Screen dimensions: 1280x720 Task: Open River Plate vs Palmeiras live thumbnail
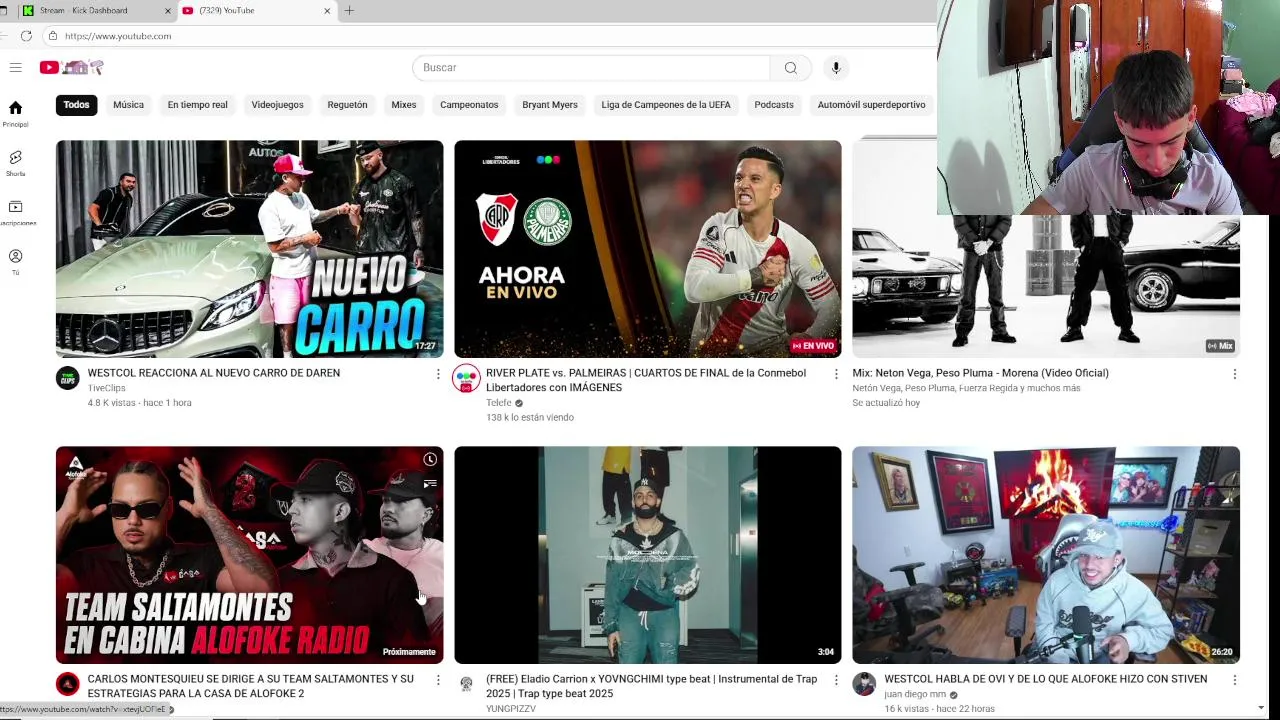point(648,249)
